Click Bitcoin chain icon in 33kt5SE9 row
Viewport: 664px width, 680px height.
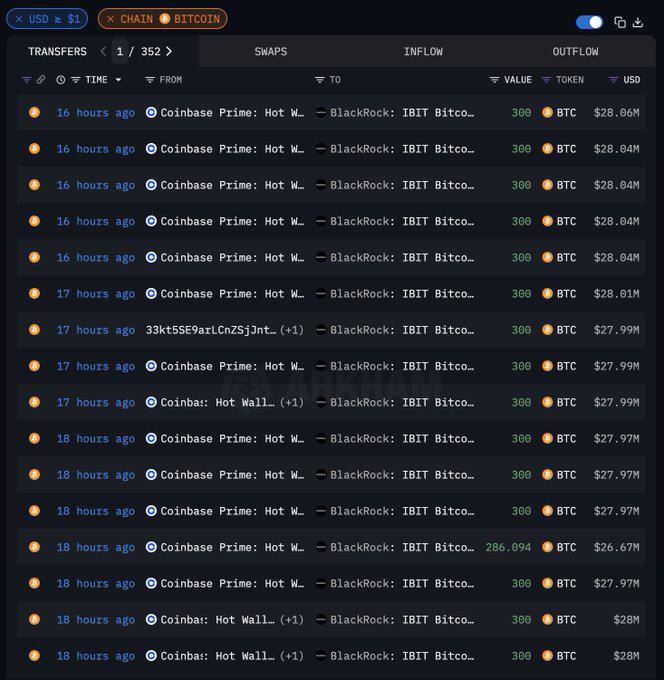pyautogui.click(x=34, y=330)
